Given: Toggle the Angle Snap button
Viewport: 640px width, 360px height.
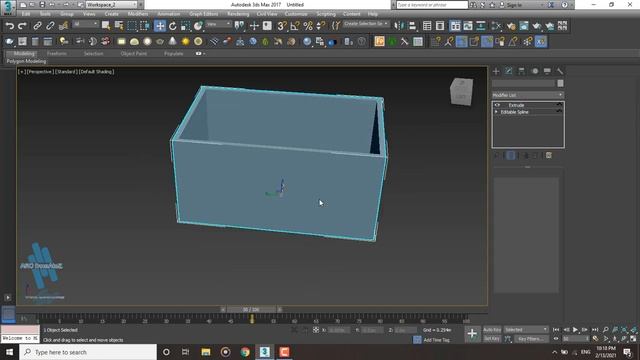Looking at the screenshot, I should (x=295, y=26).
